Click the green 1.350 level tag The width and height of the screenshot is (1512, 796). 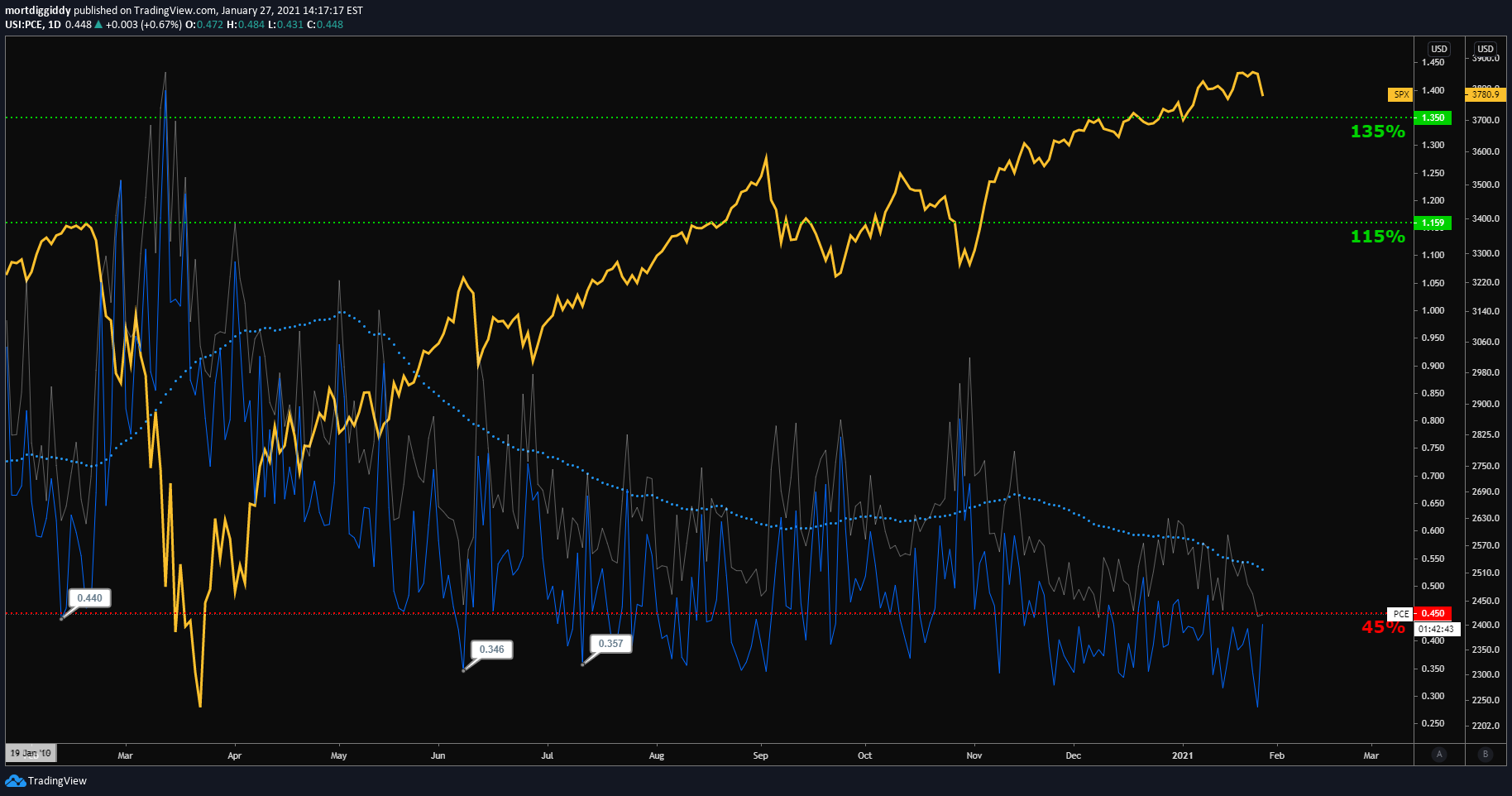pos(1433,117)
